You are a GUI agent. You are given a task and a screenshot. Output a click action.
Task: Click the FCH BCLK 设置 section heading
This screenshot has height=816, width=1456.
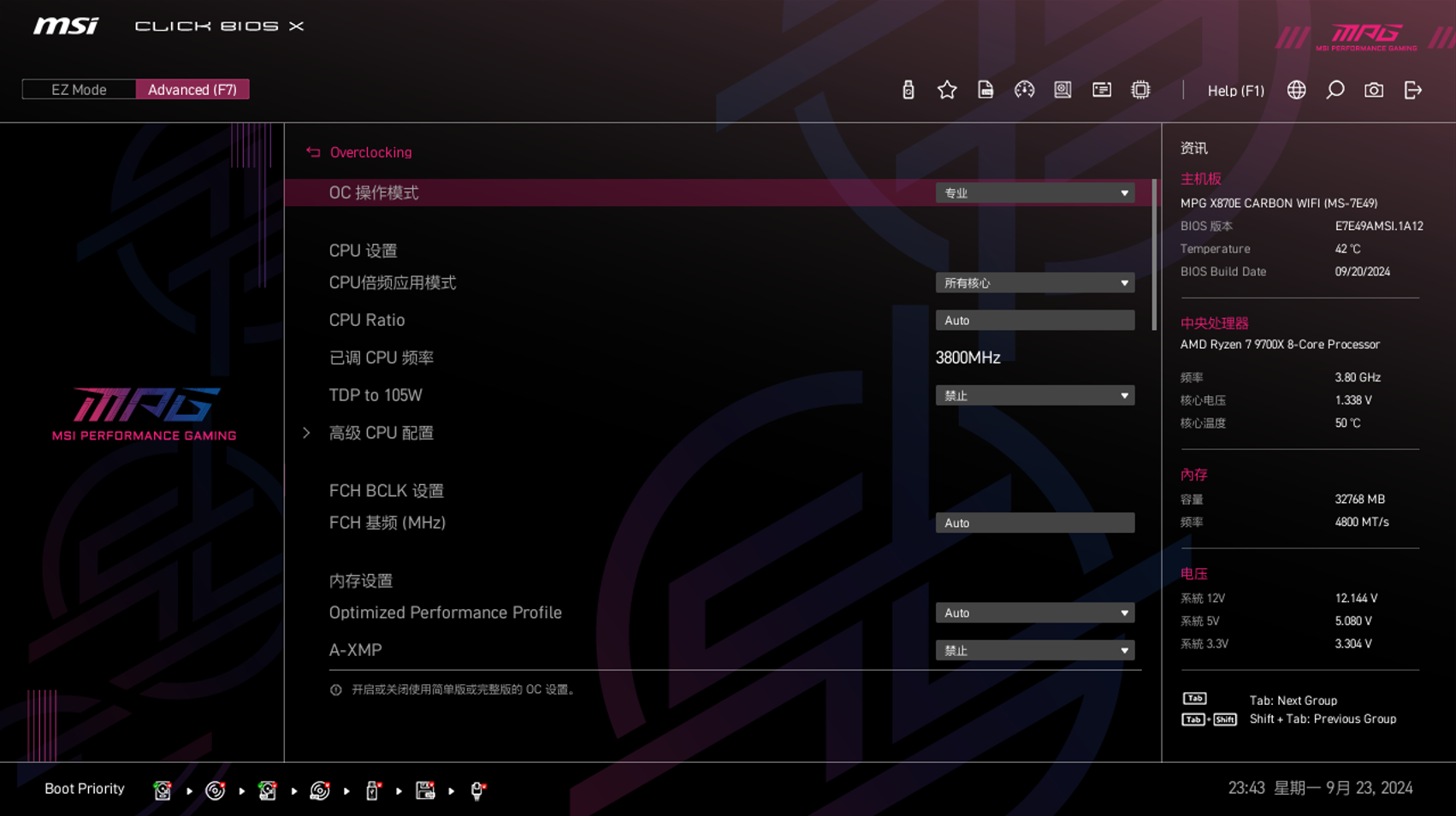387,491
